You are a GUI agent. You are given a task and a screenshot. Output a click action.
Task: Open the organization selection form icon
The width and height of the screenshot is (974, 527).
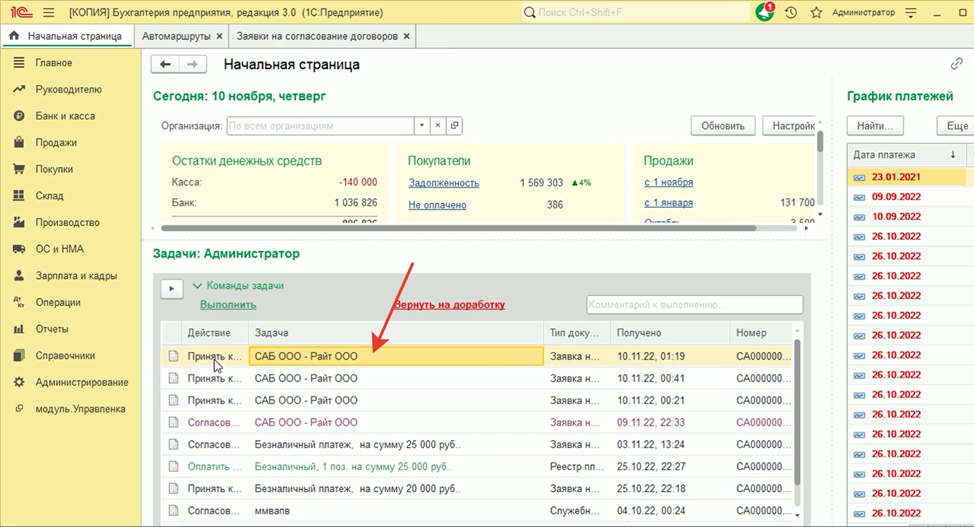[x=455, y=126]
